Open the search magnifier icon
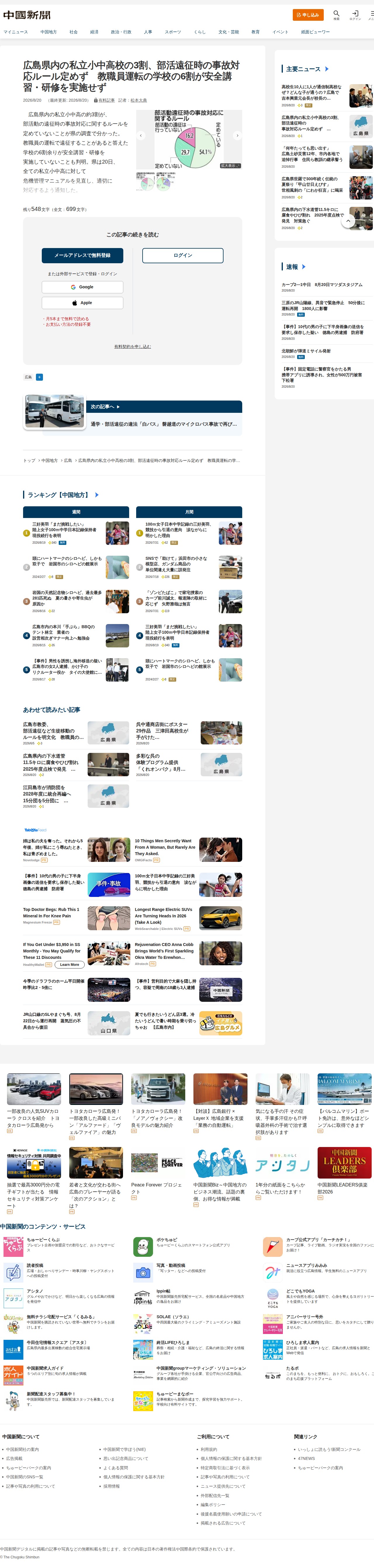Viewport: 374px width, 1568px height. click(x=336, y=13)
